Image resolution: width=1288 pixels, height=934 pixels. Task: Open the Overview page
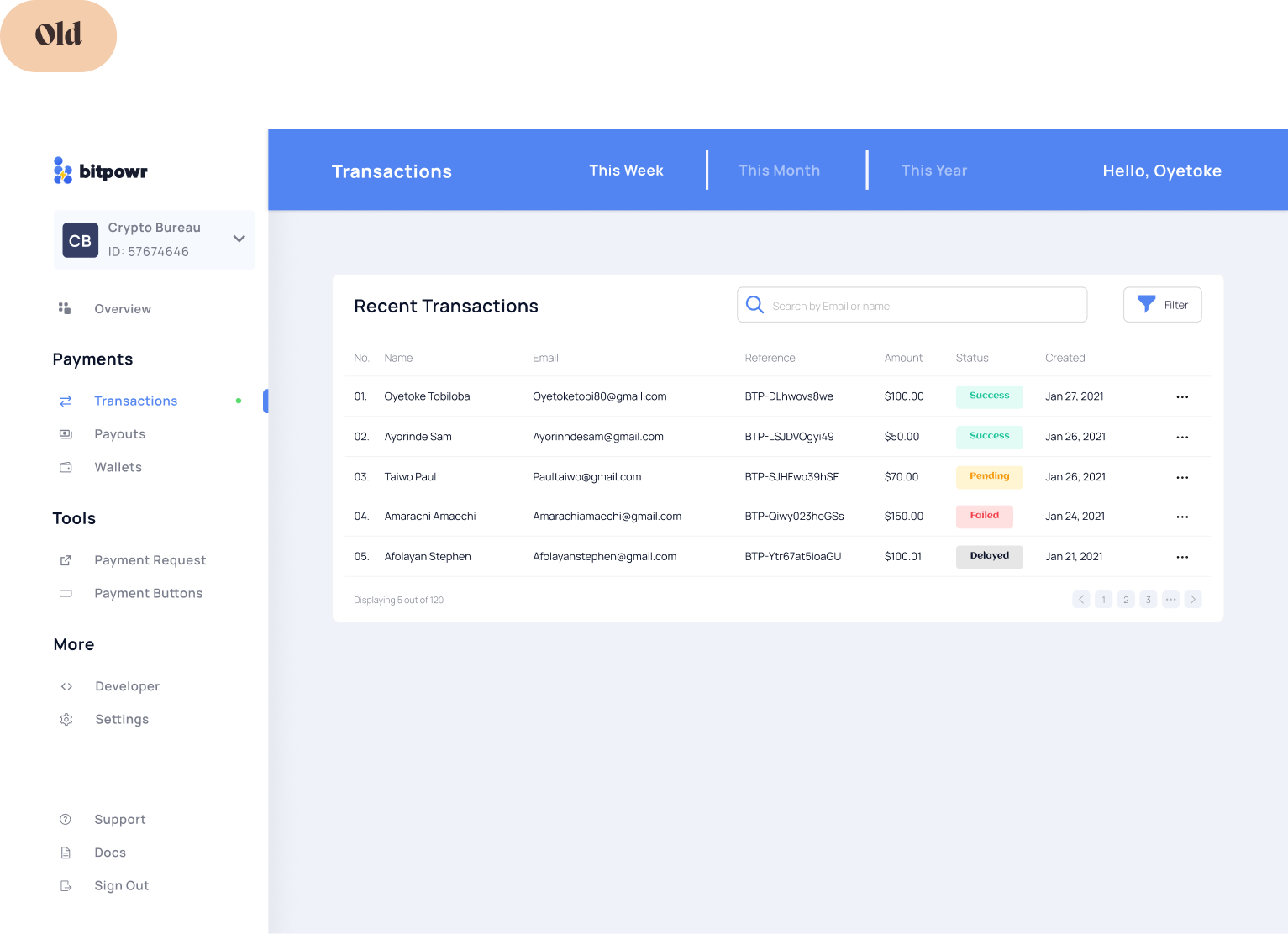pyautogui.click(x=123, y=309)
